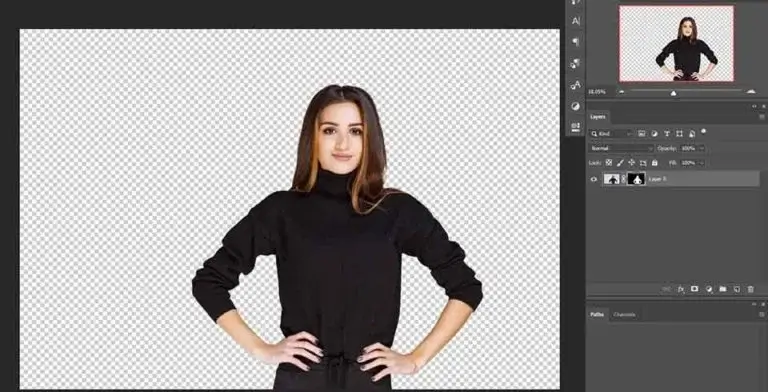Add a layer style with the fx button
Screen dimensions: 768x392
click(x=681, y=289)
